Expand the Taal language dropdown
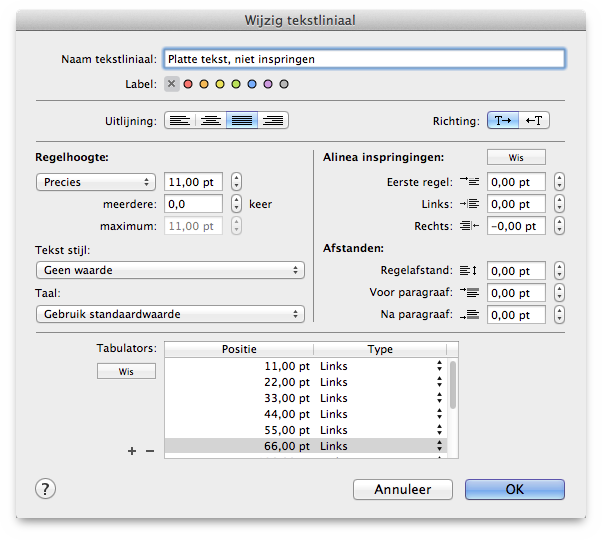This screenshot has height=540, width=602. [170, 314]
